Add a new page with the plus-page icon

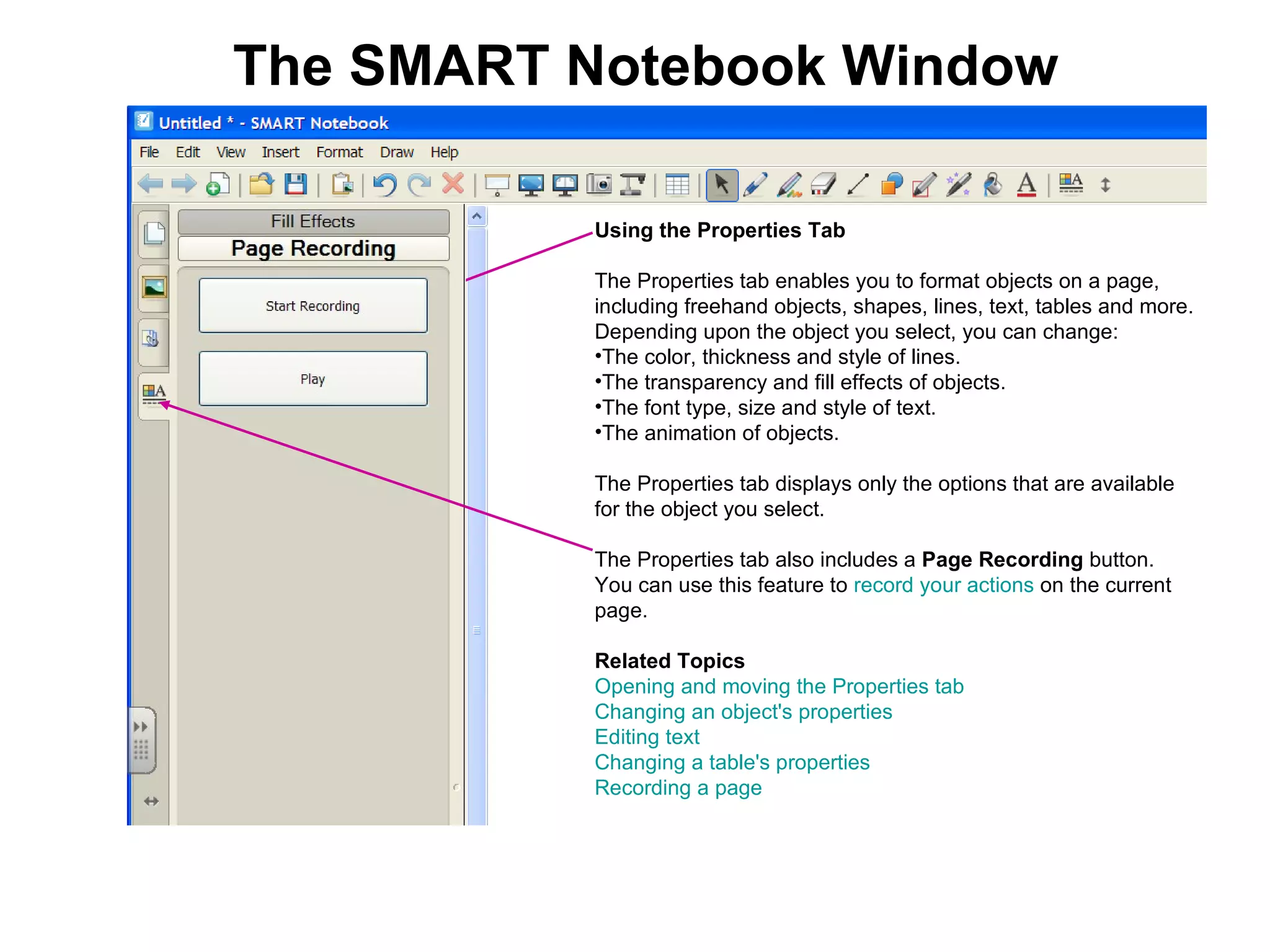pyautogui.click(x=218, y=184)
